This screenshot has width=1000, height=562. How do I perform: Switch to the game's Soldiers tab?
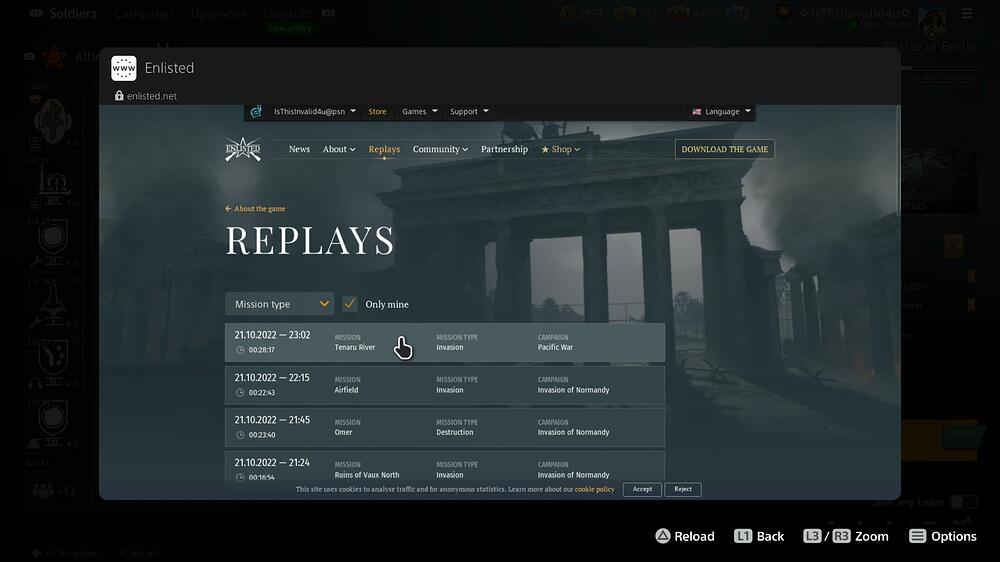(73, 13)
